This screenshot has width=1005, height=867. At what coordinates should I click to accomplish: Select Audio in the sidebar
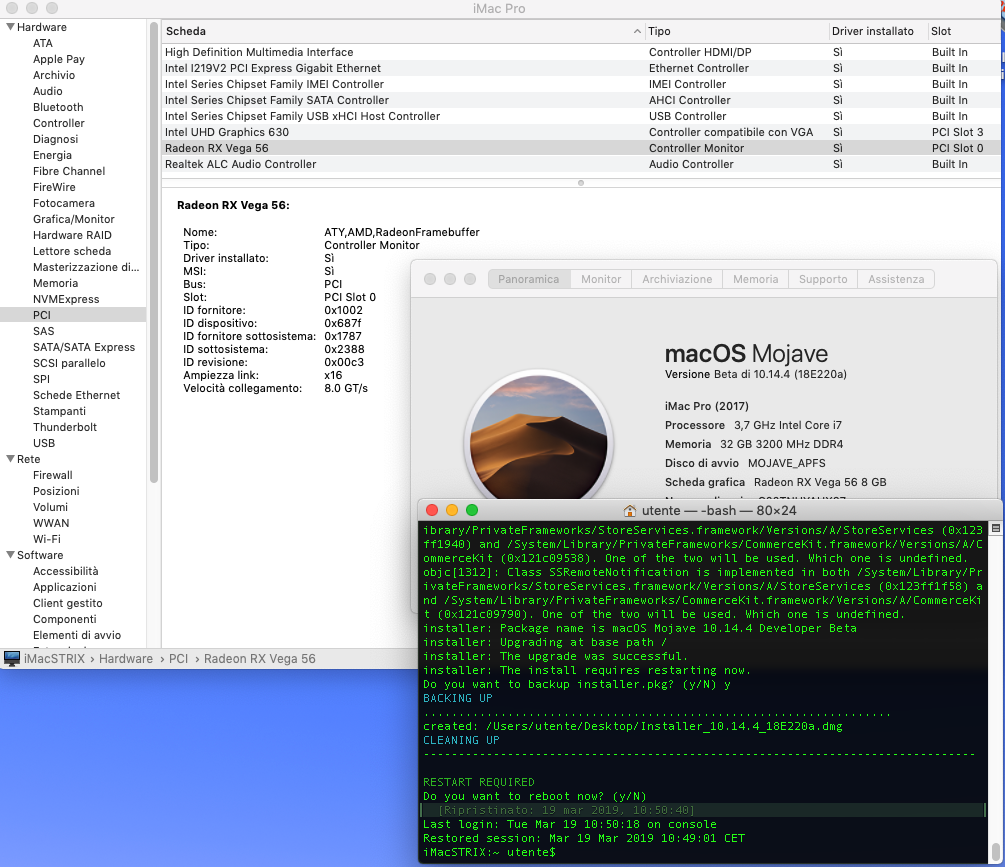pos(48,91)
